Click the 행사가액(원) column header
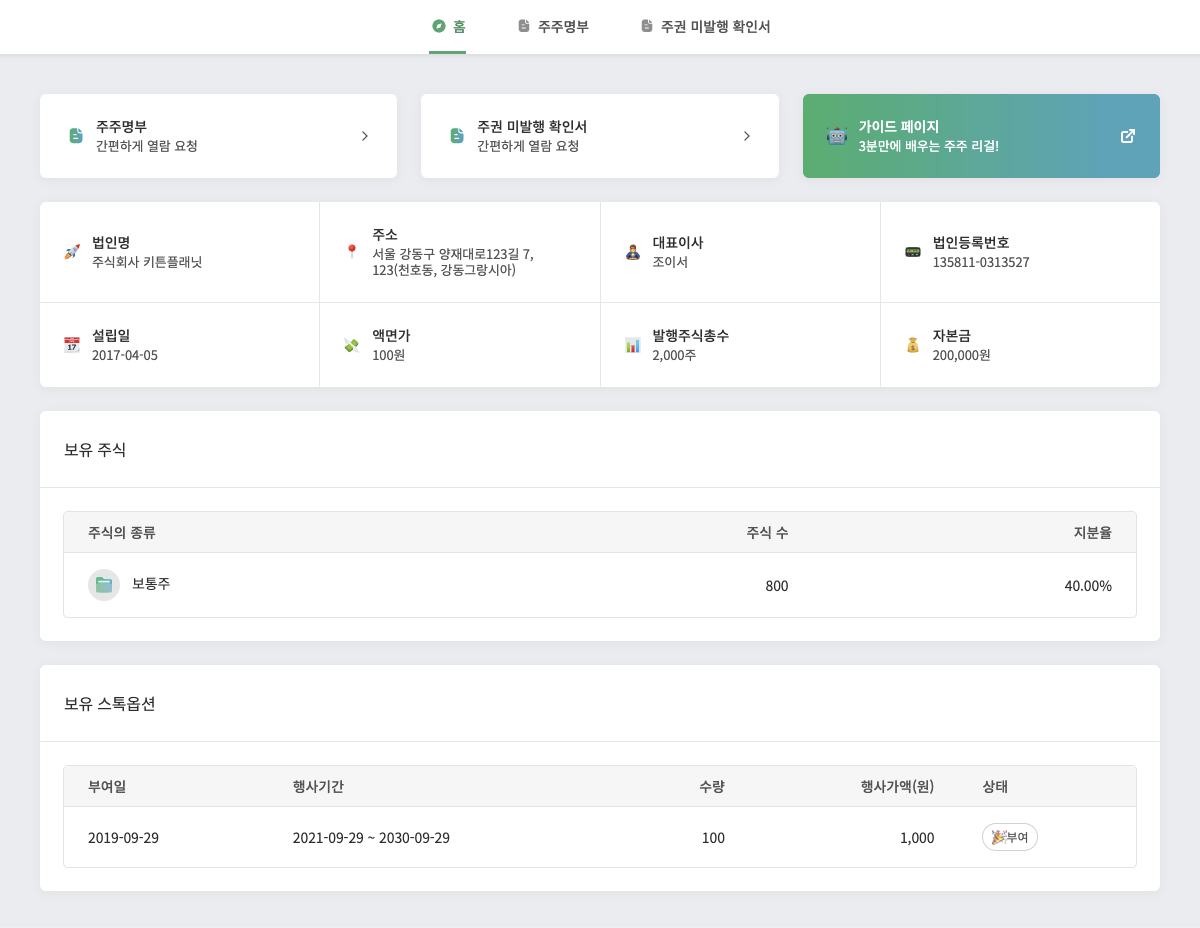Screen dimensions: 1200x928 (x=898, y=786)
